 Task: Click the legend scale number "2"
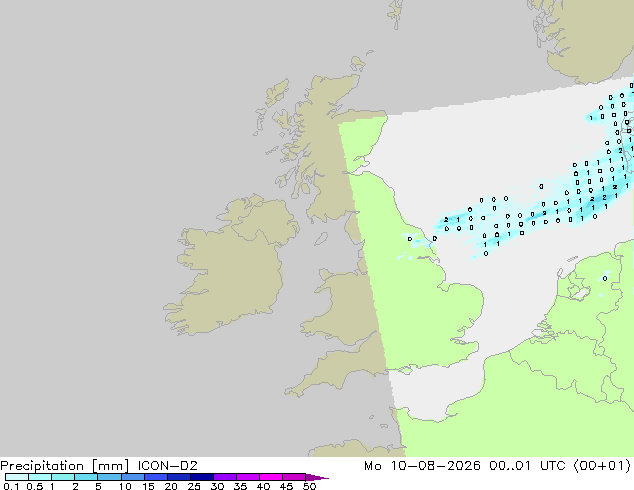(x=75, y=486)
